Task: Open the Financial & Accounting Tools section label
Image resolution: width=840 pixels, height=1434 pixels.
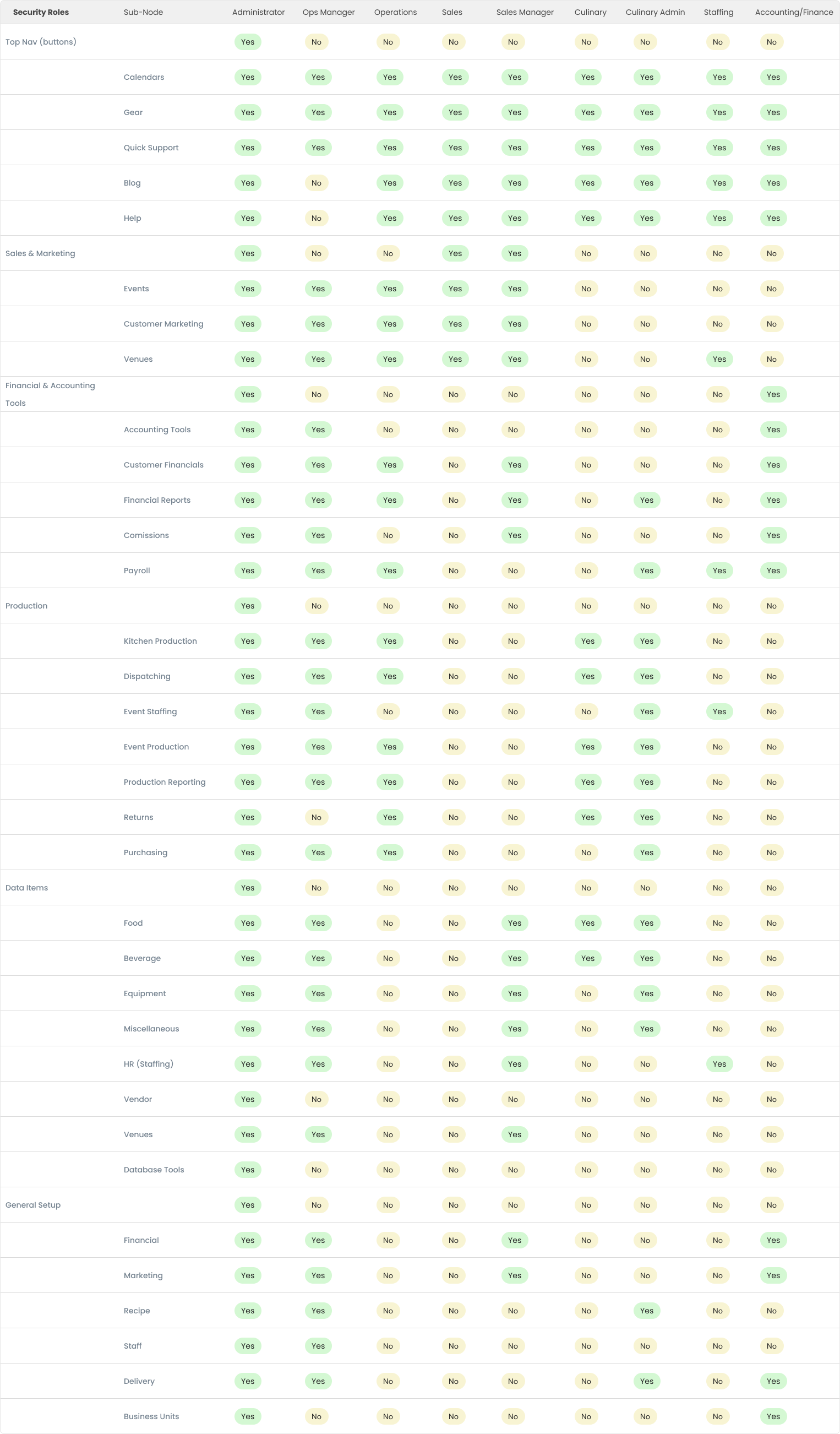Action: [x=50, y=394]
